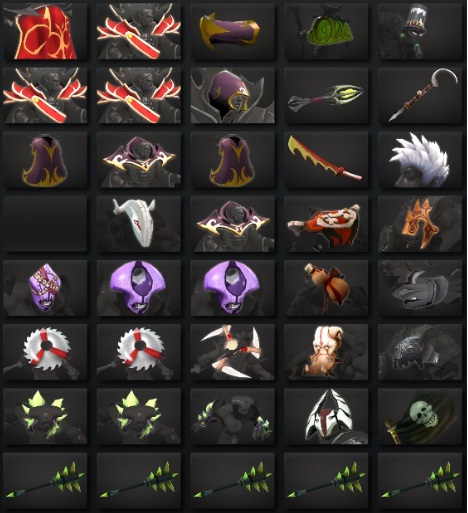
Task: Click the brown gourd bottle item
Action: click(x=326, y=288)
